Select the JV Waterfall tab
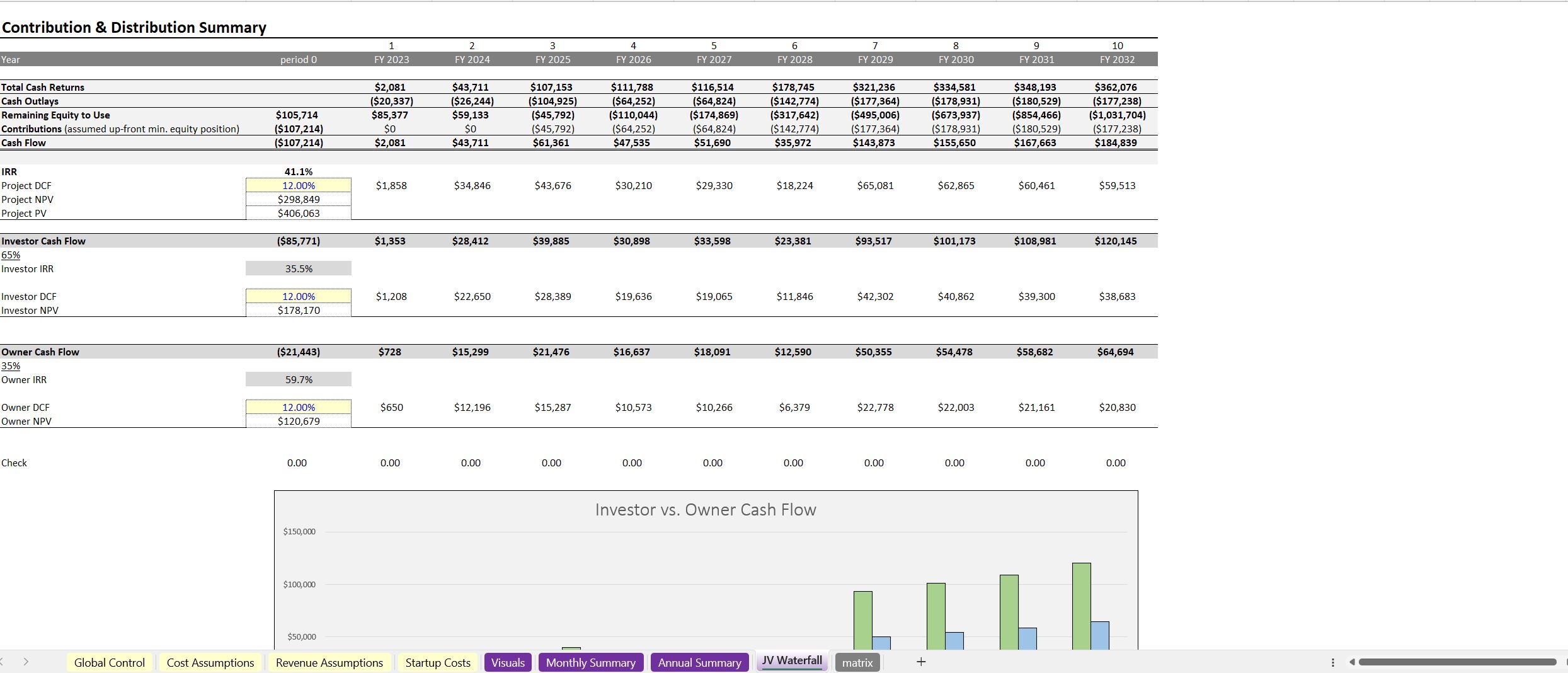1568x673 pixels. coord(792,661)
